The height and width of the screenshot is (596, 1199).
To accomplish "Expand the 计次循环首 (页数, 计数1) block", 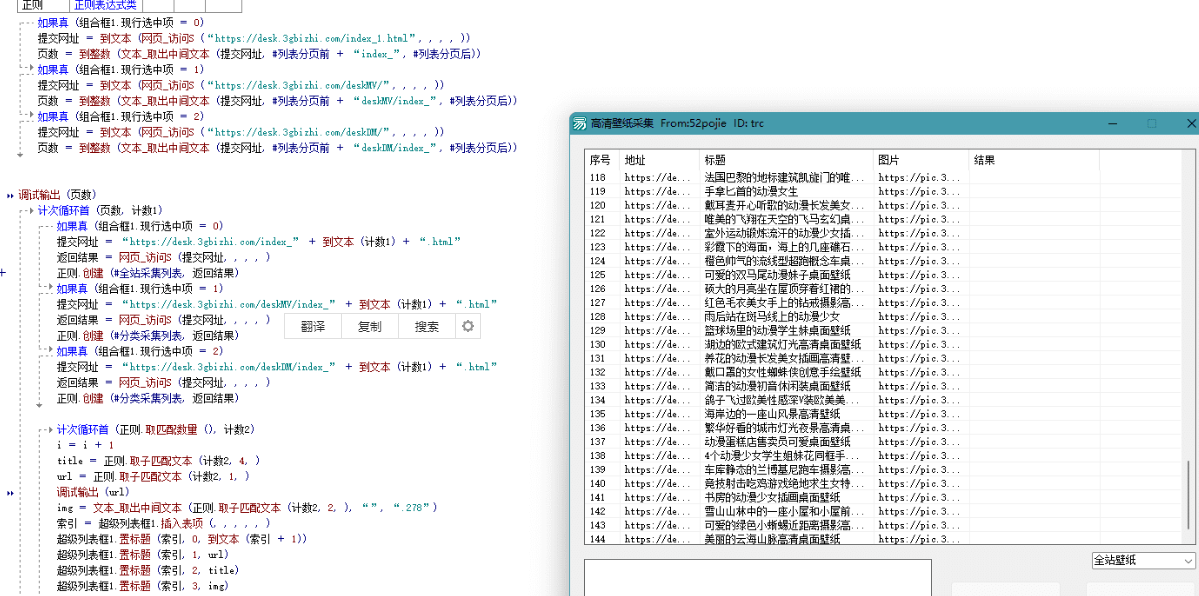I will click(29, 211).
